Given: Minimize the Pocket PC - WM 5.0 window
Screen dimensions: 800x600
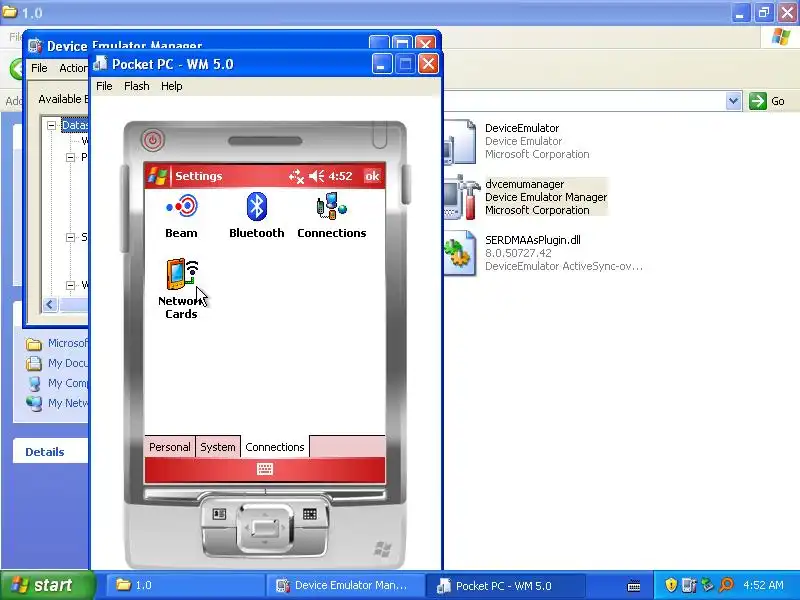Looking at the screenshot, I should pos(382,64).
